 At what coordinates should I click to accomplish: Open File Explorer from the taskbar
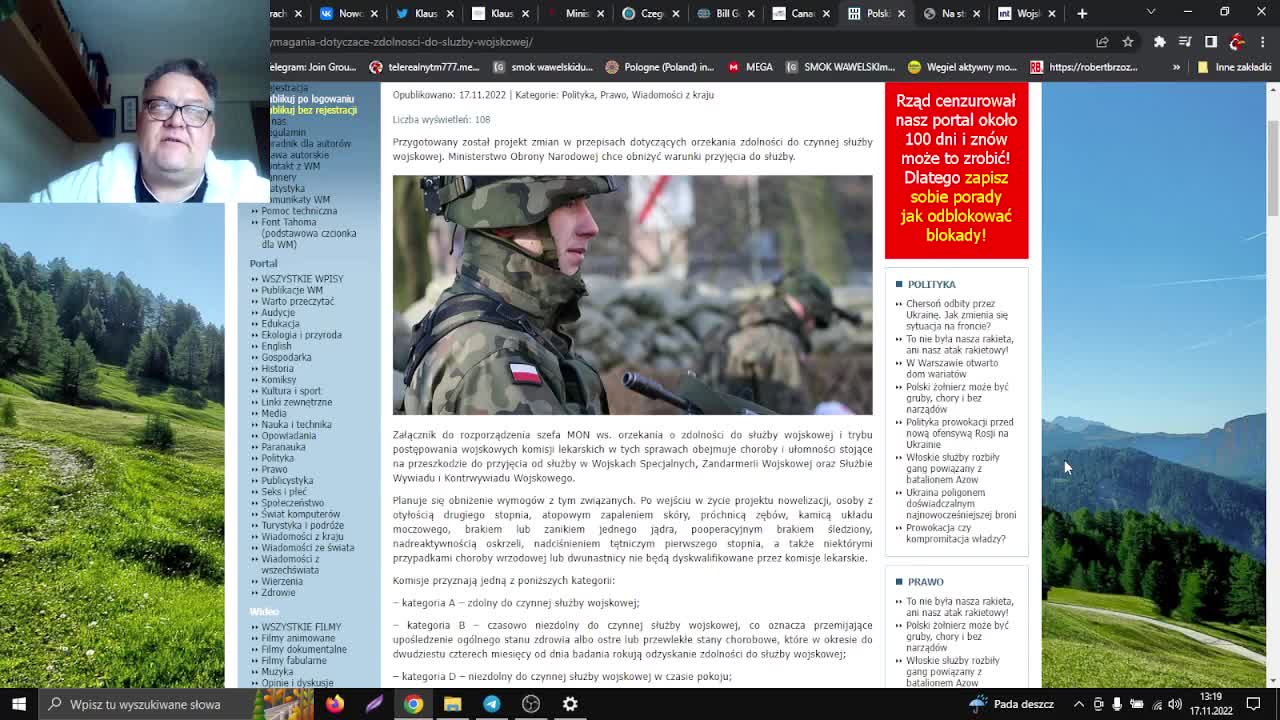point(452,704)
